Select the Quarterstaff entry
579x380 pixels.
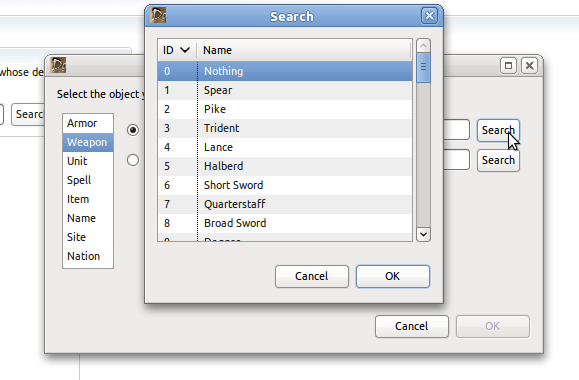285,204
